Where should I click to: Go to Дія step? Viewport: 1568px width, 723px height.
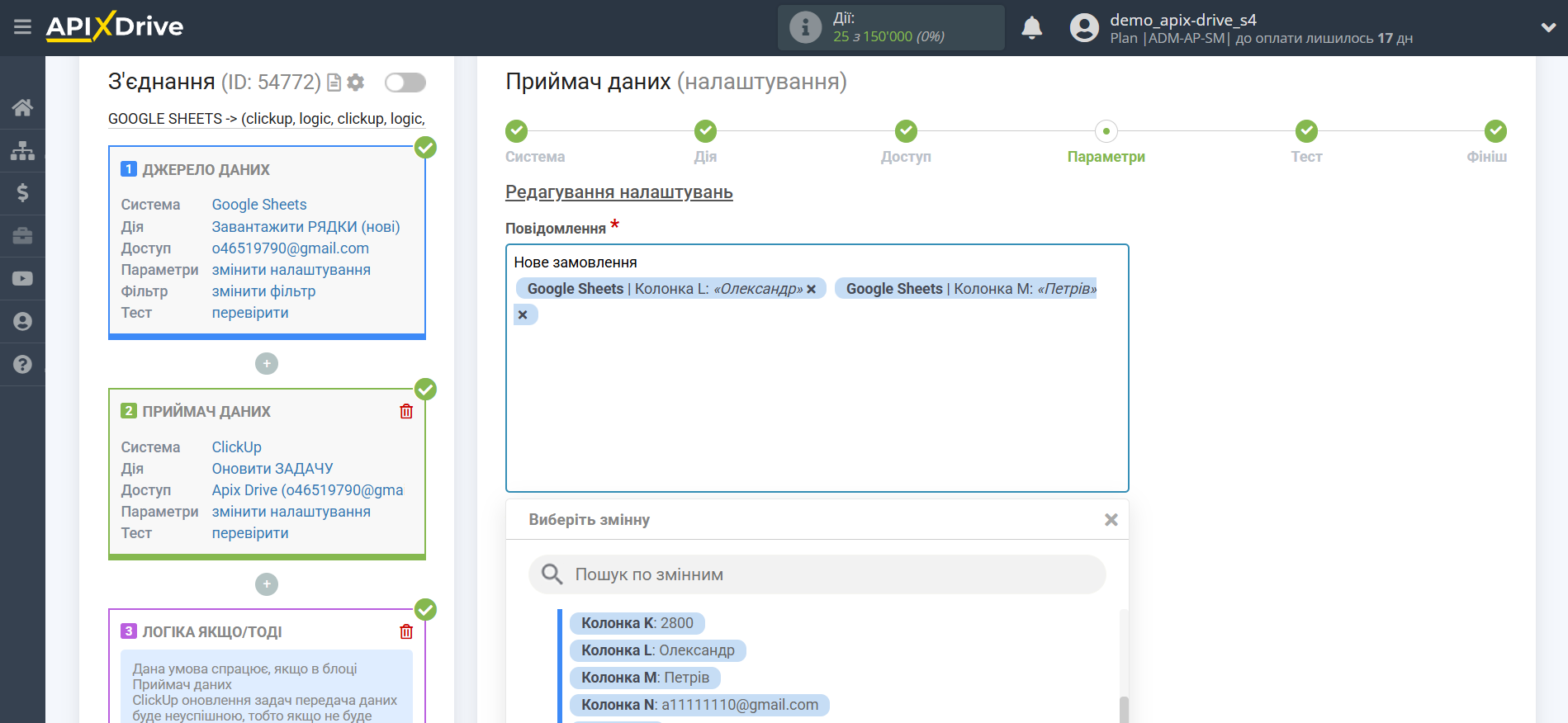click(x=705, y=131)
